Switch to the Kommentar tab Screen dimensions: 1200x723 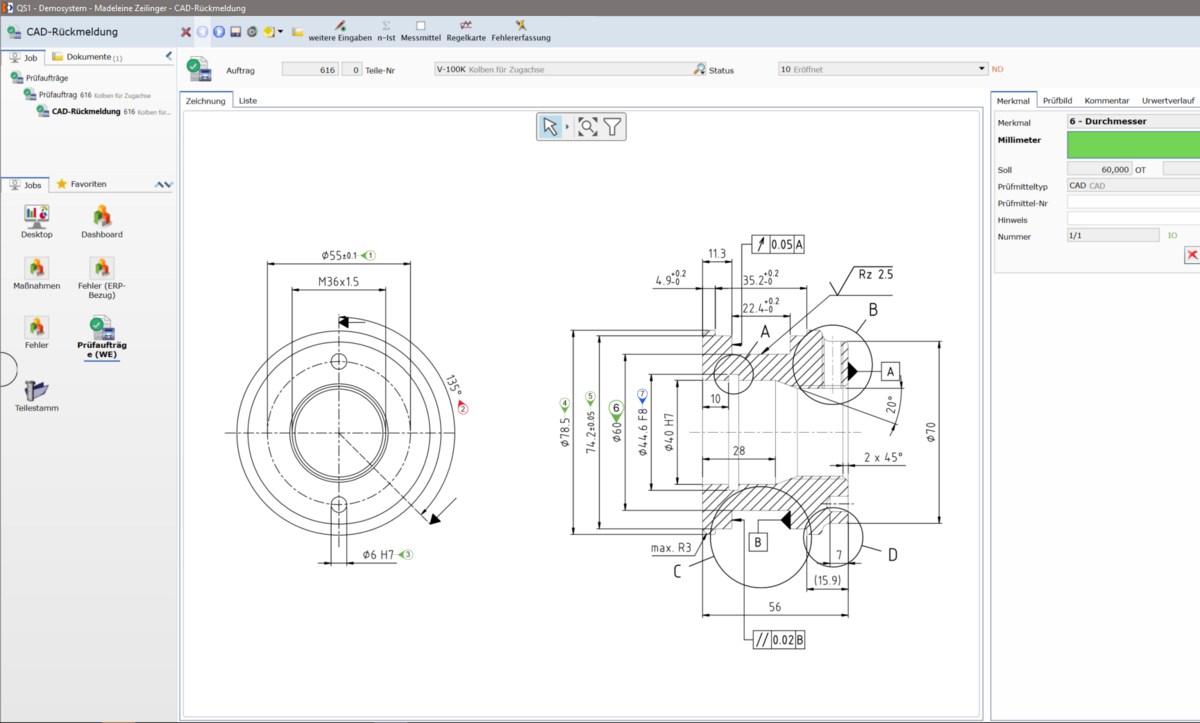click(x=1107, y=101)
